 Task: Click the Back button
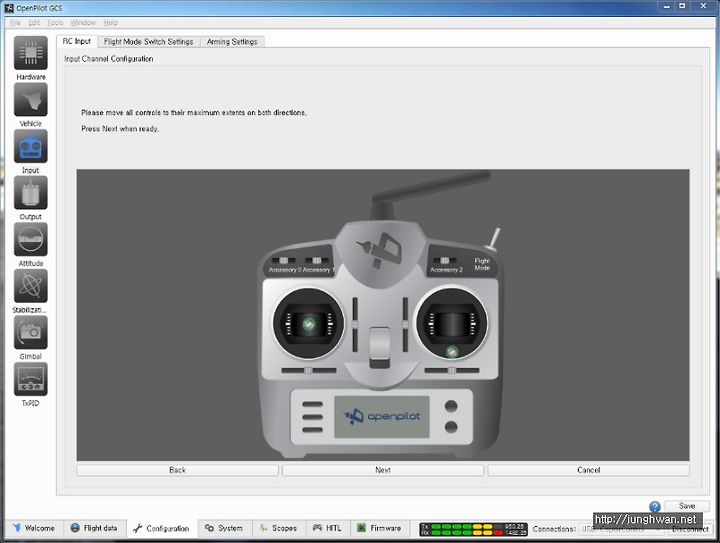[177, 470]
